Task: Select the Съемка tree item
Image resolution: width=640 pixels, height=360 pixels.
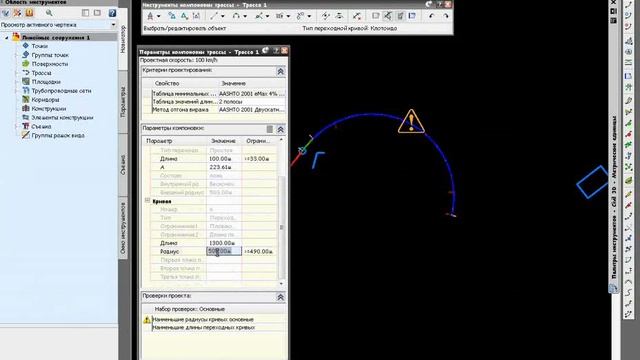Action: (x=41, y=127)
